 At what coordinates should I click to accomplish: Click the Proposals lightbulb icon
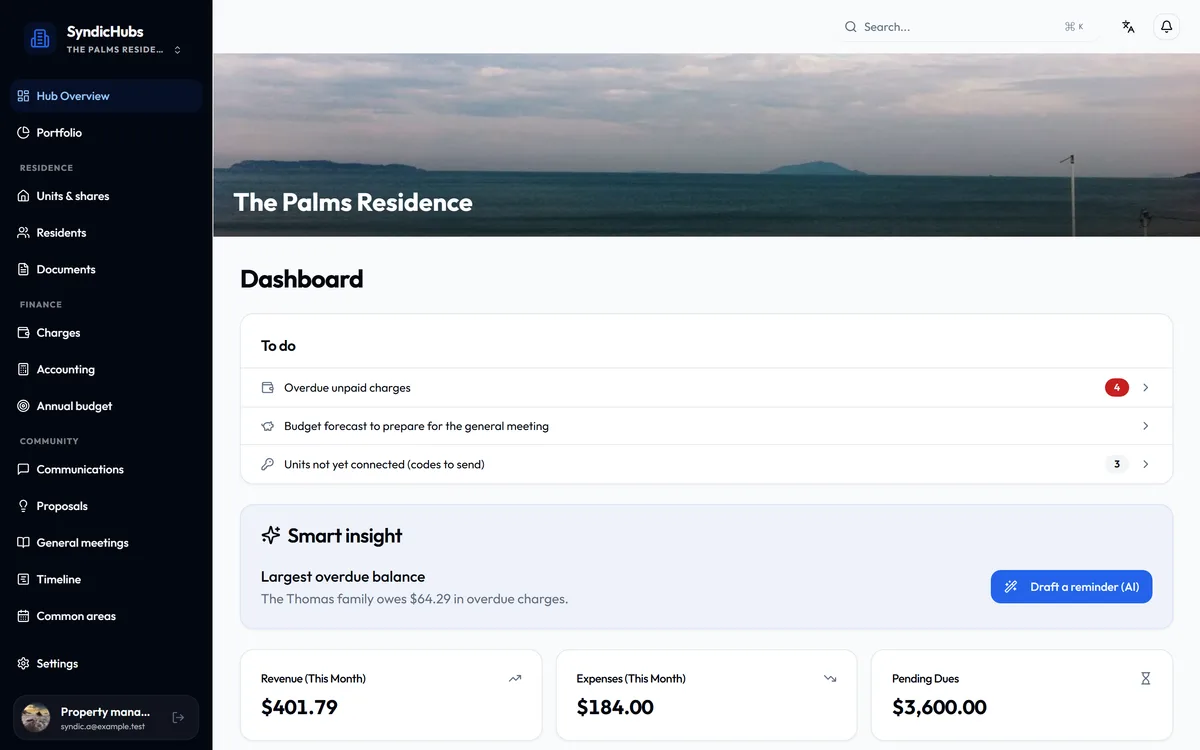(x=23, y=506)
